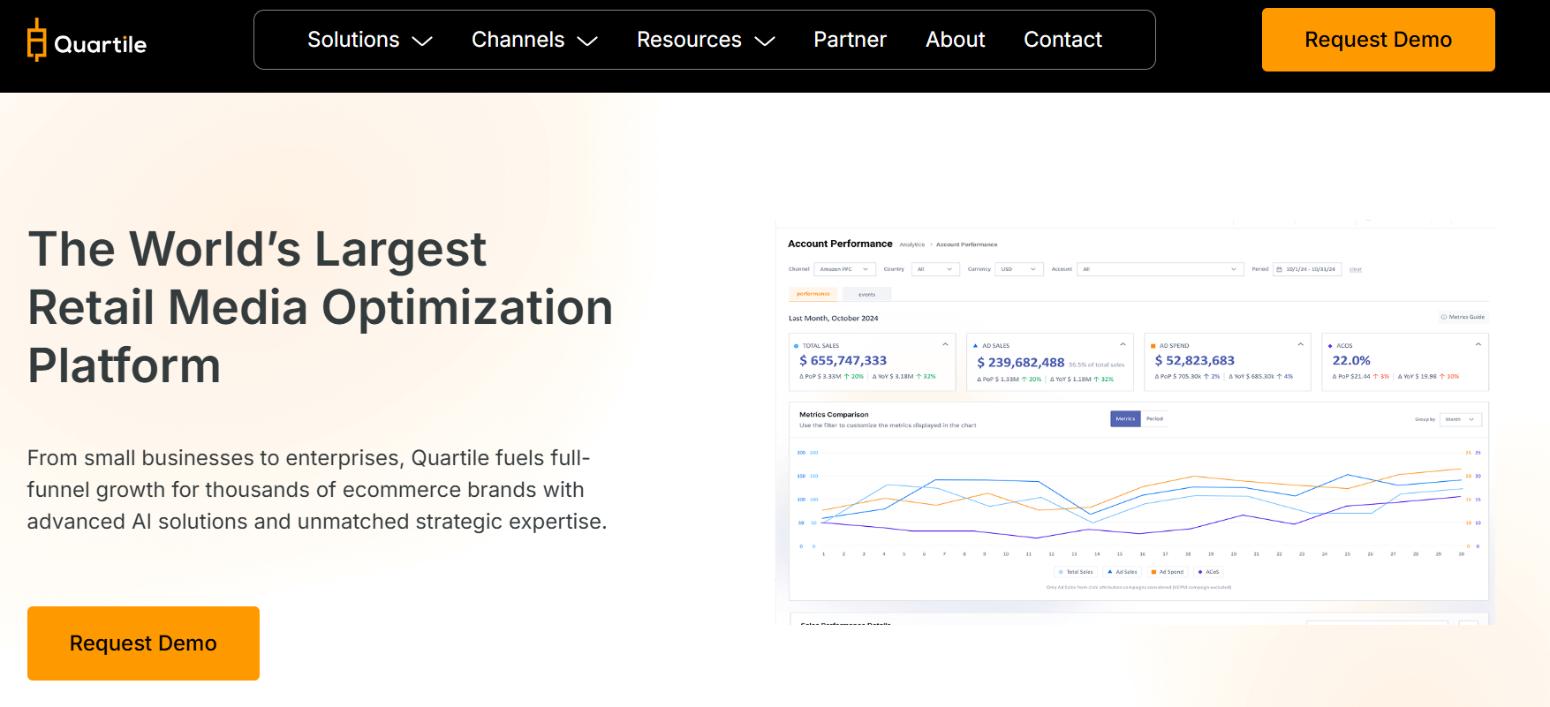
Task: Click the calendar icon in Period field
Action: coord(1278,269)
